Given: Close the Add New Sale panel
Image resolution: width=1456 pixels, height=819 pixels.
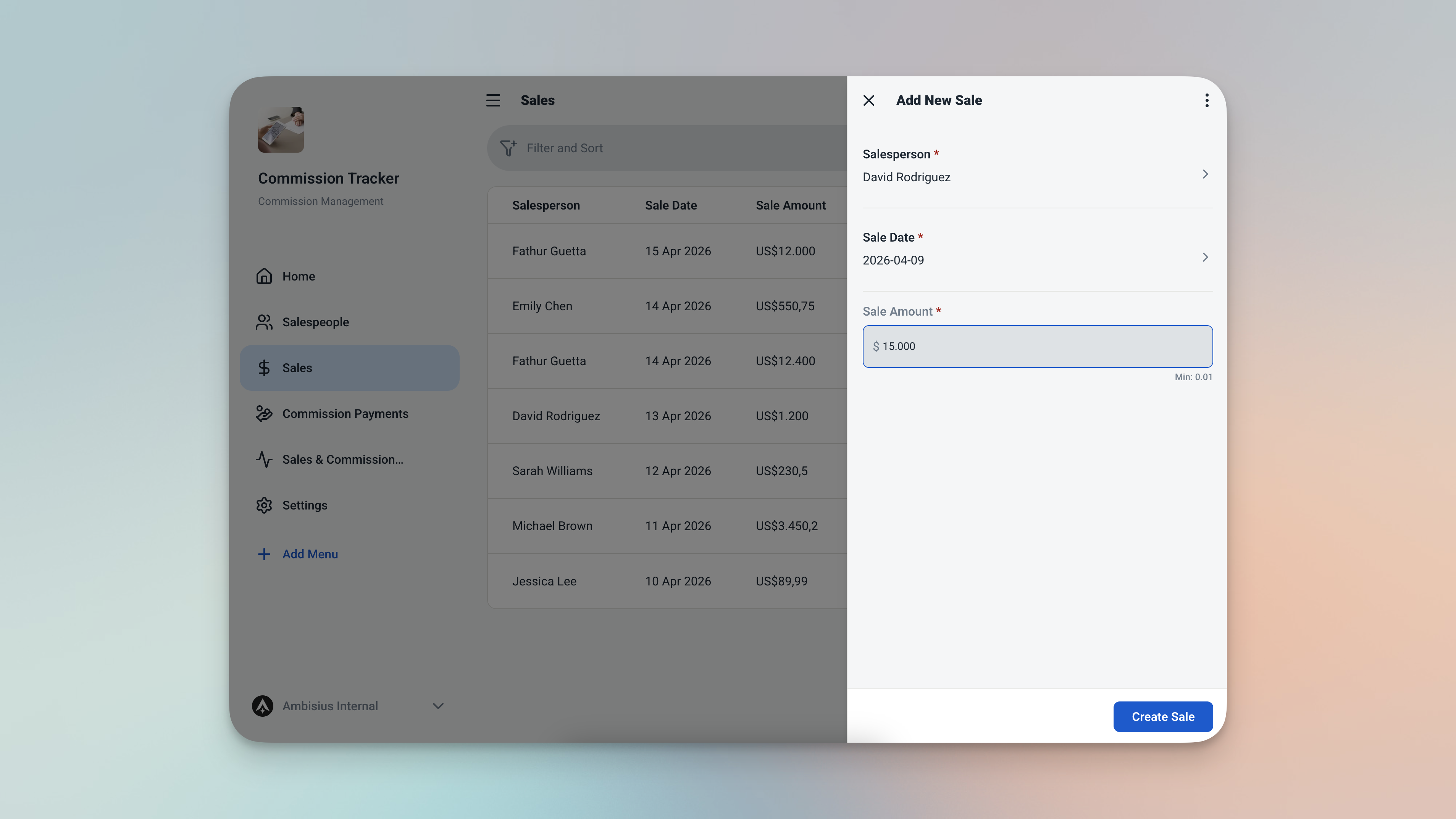Looking at the screenshot, I should coord(869,101).
